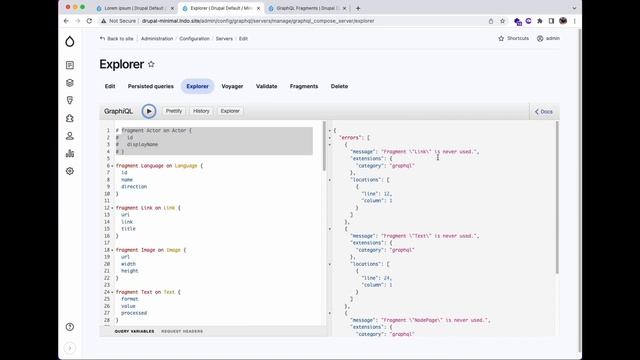Click the 'Fragment \"Link\" is never used.' message
Image resolution: width=640 pixels, height=360 pixels.
[x=430, y=151]
